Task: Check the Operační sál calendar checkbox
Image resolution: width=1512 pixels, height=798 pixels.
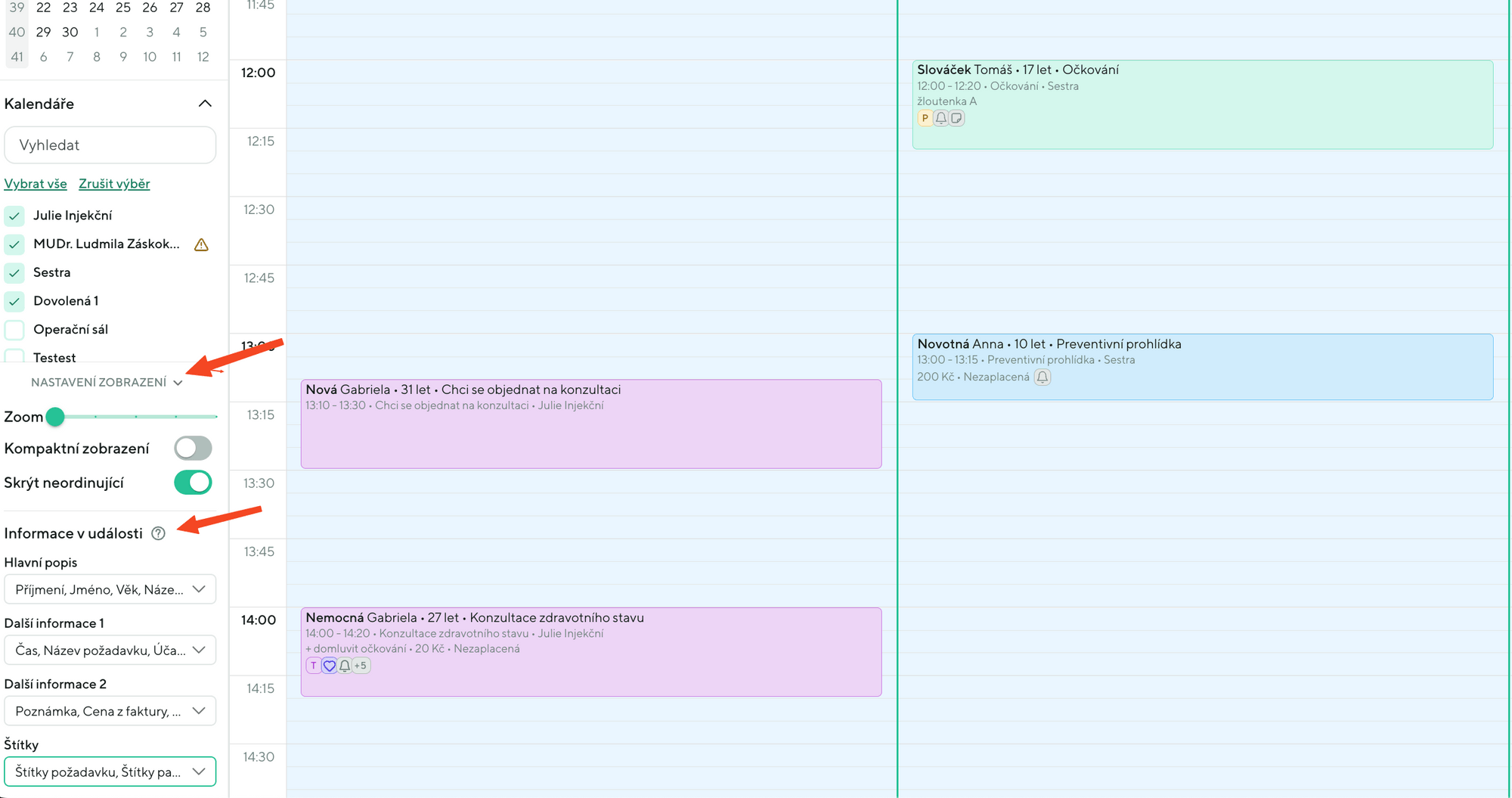Action: click(x=14, y=330)
